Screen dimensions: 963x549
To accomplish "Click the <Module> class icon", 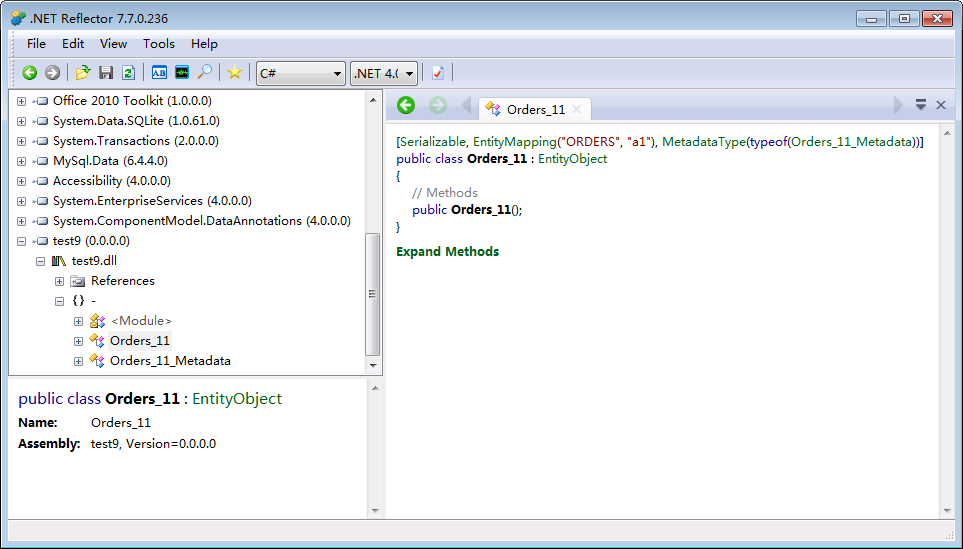I will (x=97, y=321).
